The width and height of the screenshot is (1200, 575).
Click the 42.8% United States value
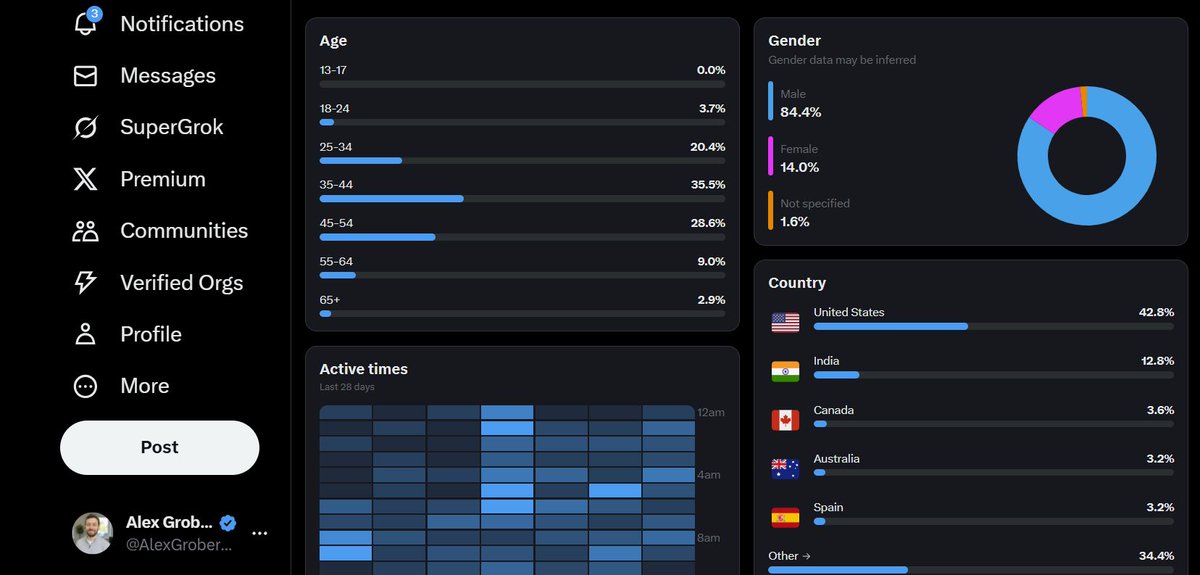point(1156,312)
